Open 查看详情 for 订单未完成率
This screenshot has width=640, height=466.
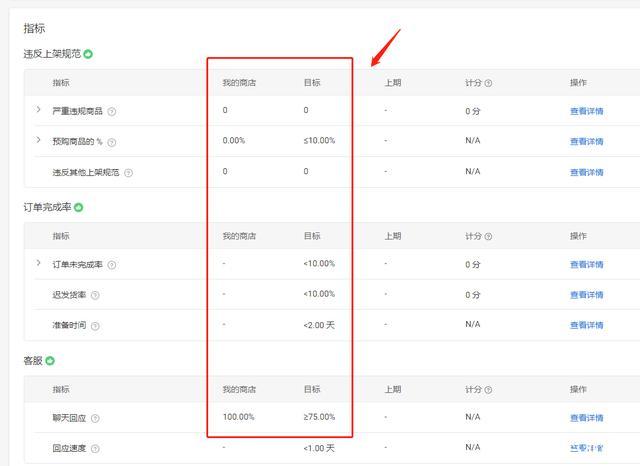click(x=587, y=264)
